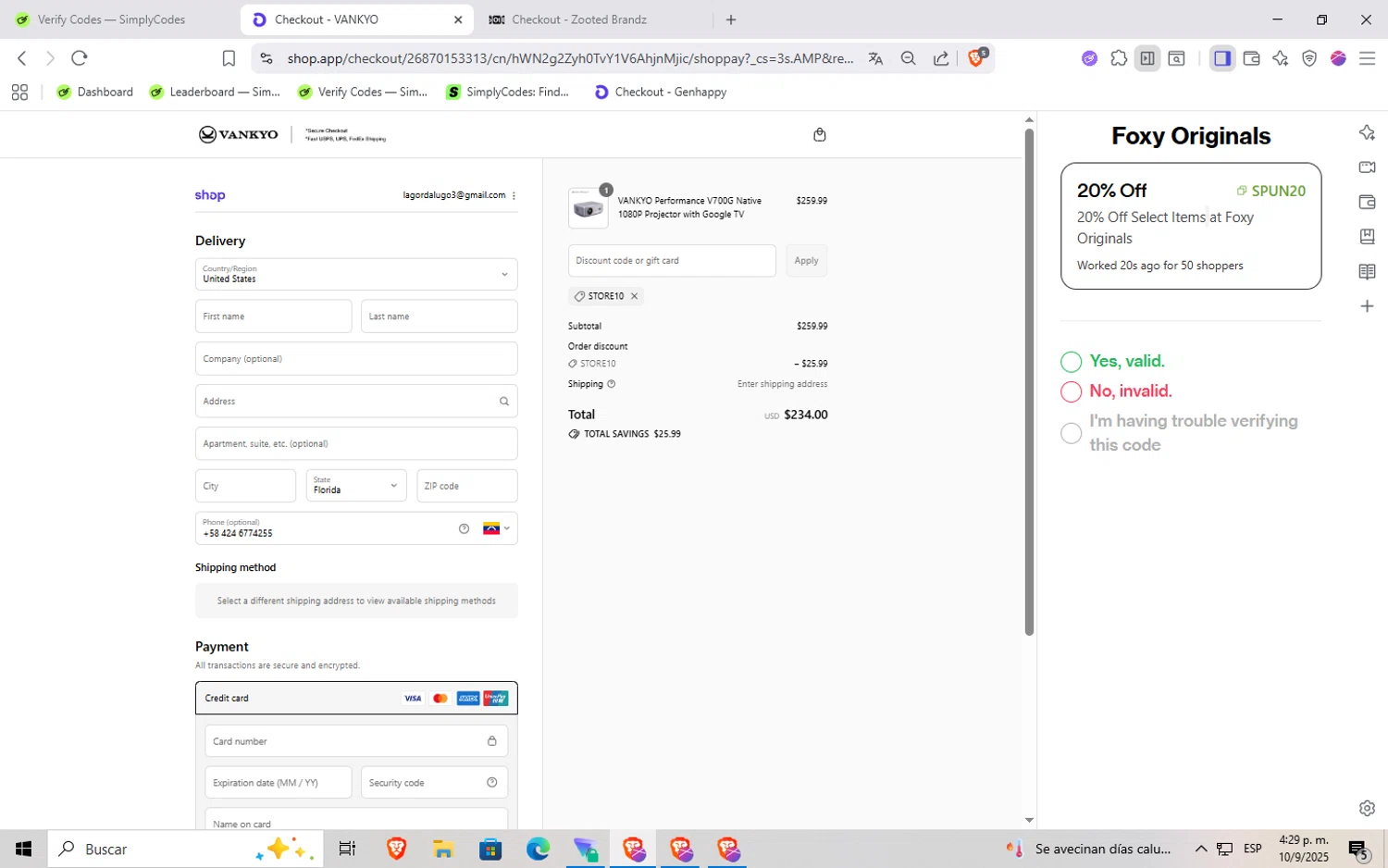Select the 'No, invalid.' radio option
The width and height of the screenshot is (1388, 868).
coord(1071,391)
